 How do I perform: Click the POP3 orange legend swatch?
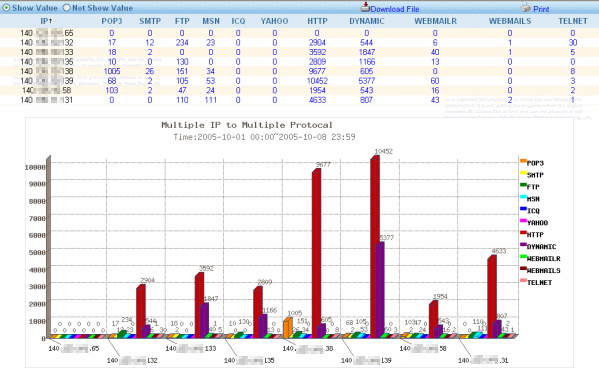pos(523,161)
